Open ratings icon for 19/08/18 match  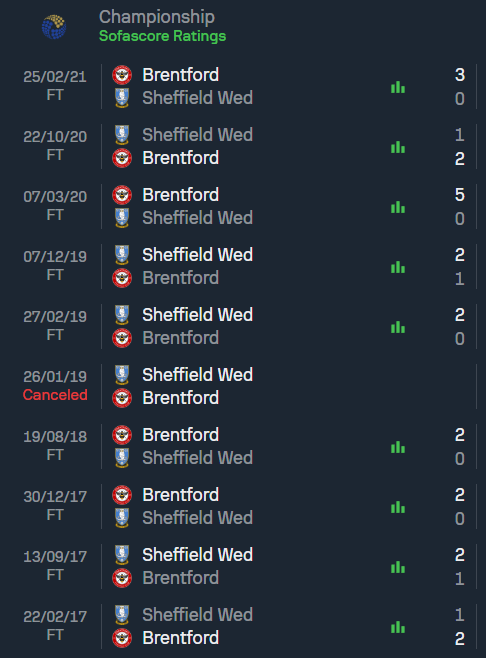[398, 447]
